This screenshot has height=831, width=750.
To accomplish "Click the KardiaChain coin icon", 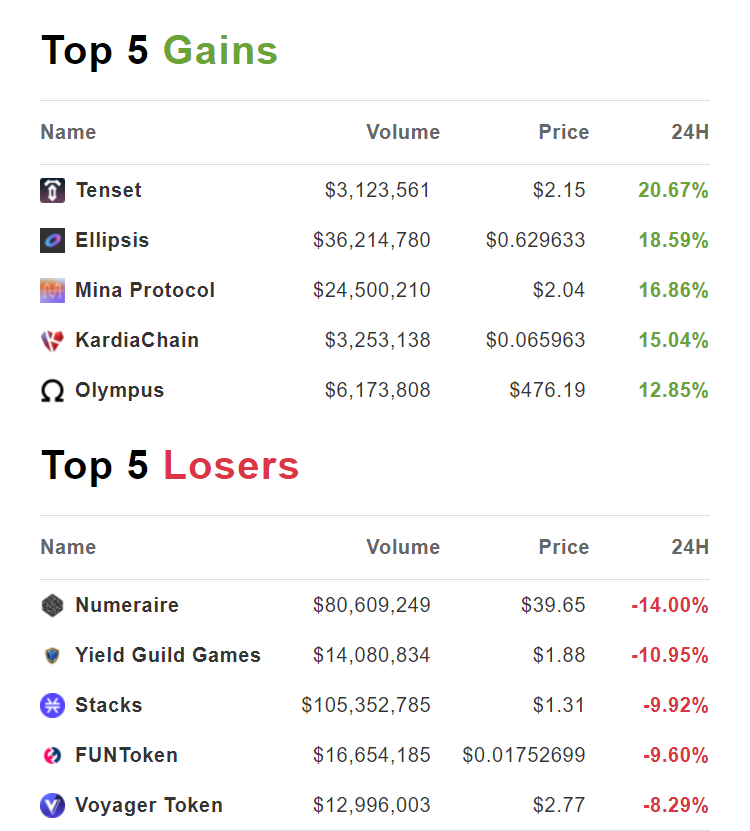I will (x=52, y=340).
